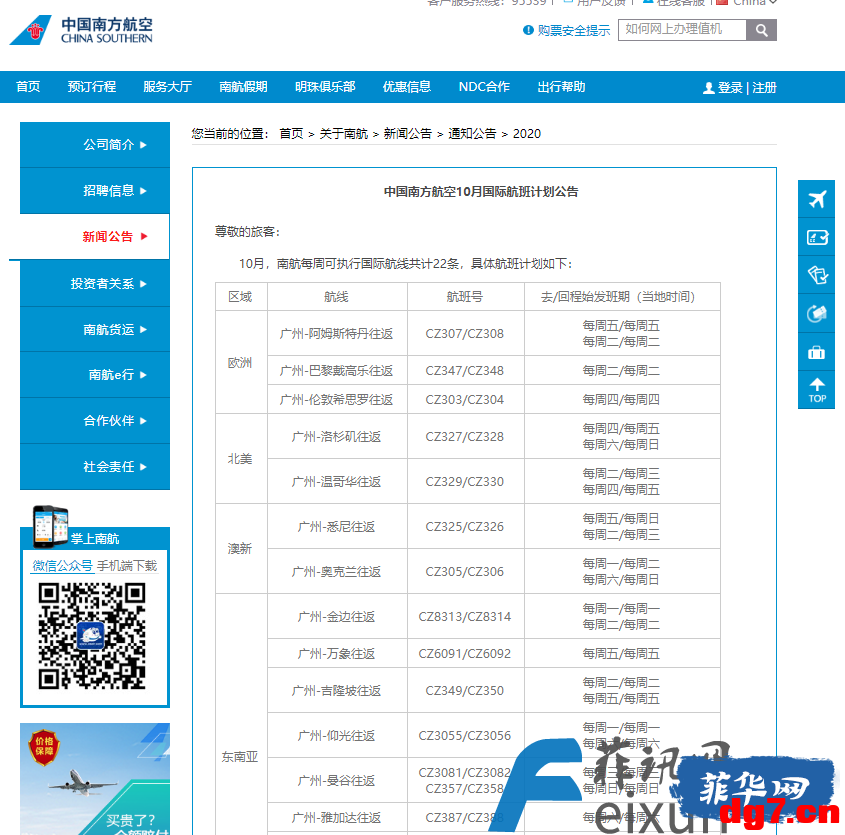Expand 投资者关系 in the left sidebar

95,284
